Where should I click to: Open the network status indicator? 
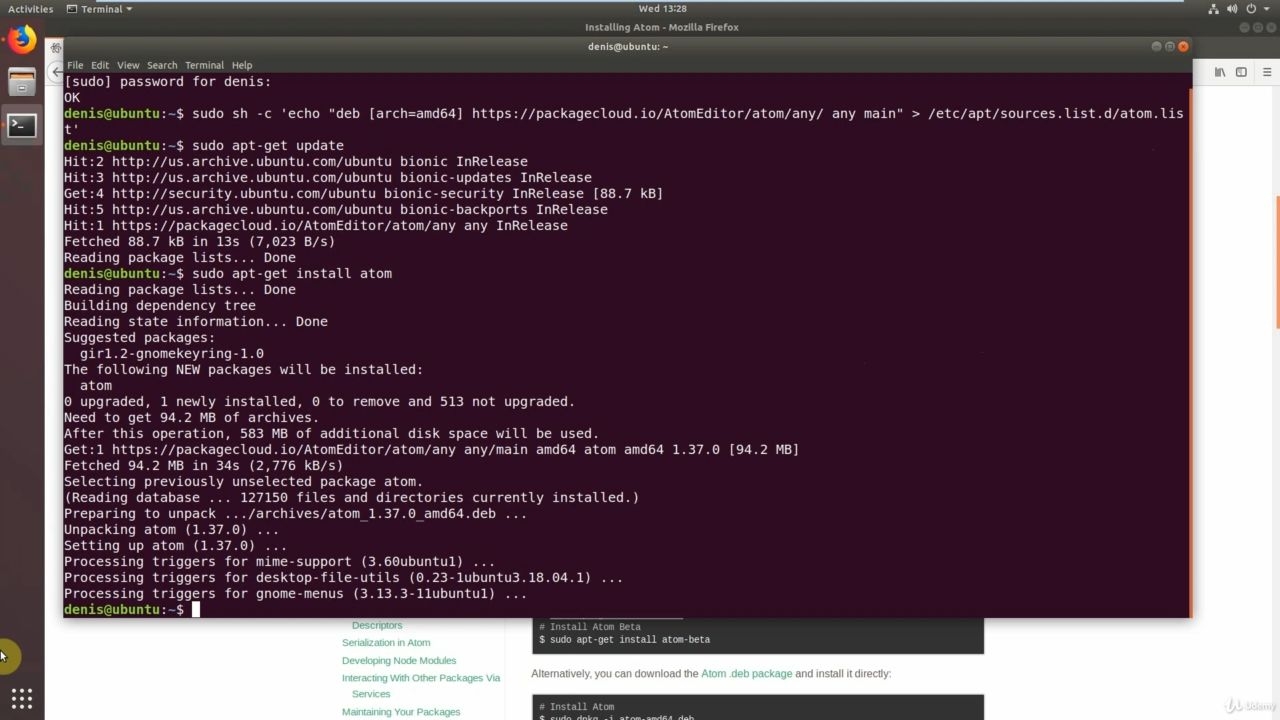pyautogui.click(x=1214, y=9)
